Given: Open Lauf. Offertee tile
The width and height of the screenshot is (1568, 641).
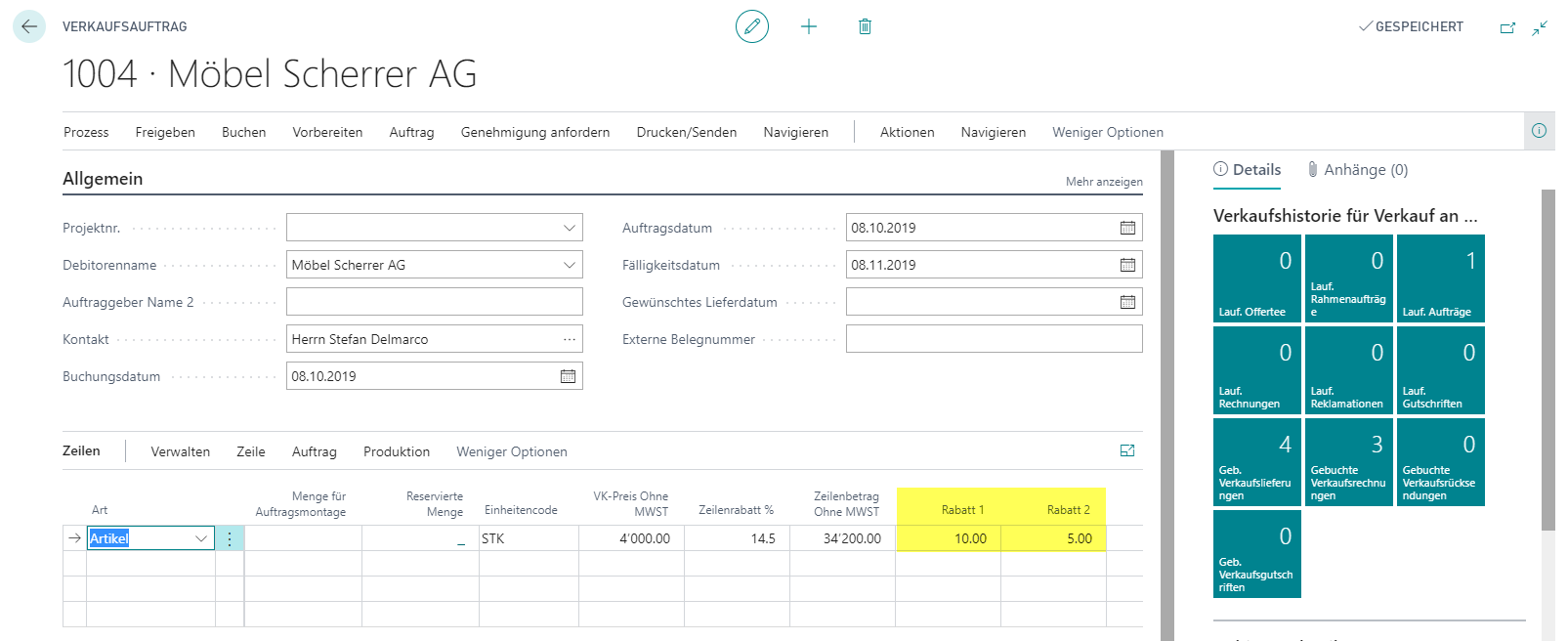Looking at the screenshot, I should (1257, 278).
